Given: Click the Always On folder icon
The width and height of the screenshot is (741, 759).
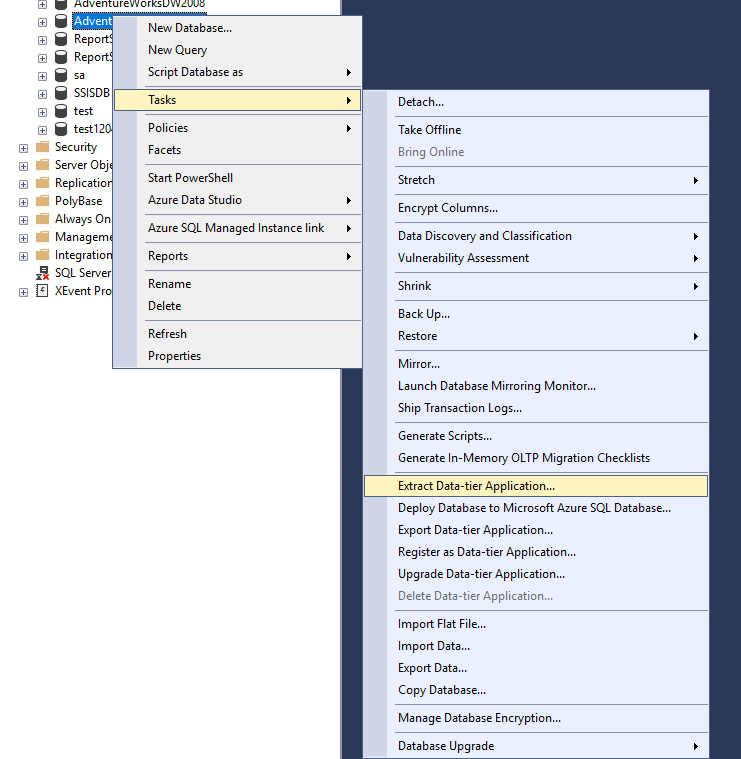Looking at the screenshot, I should 43,219.
